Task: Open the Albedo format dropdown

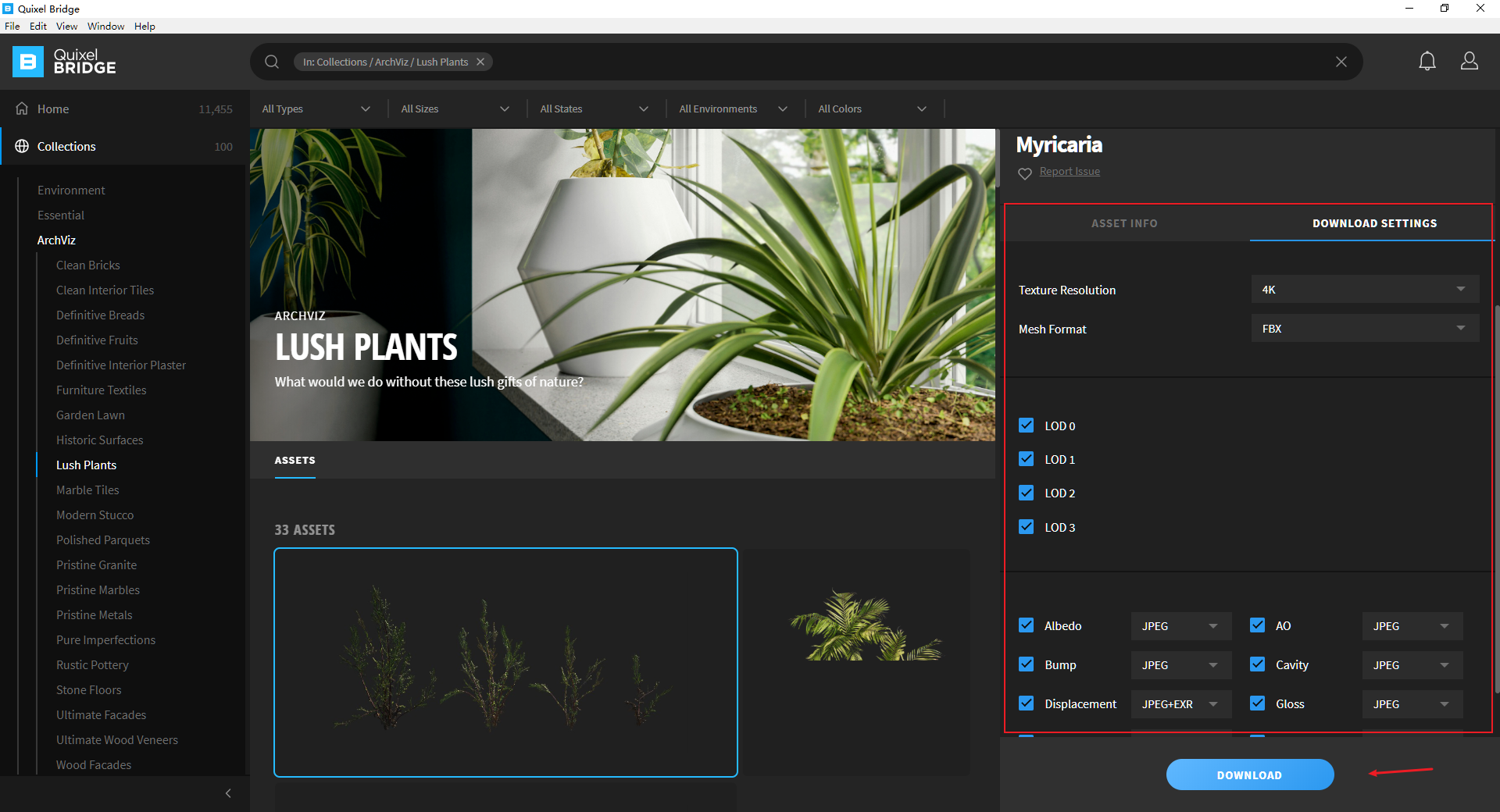Action: [1181, 626]
